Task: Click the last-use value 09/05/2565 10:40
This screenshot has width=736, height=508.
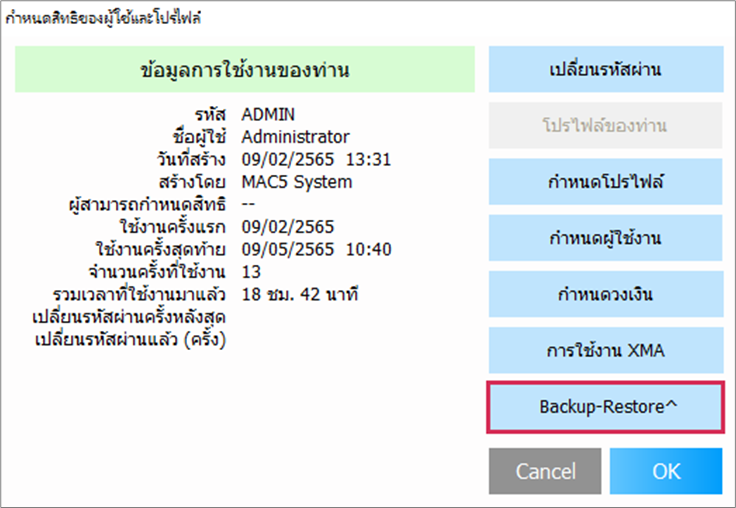Action: 316,249
